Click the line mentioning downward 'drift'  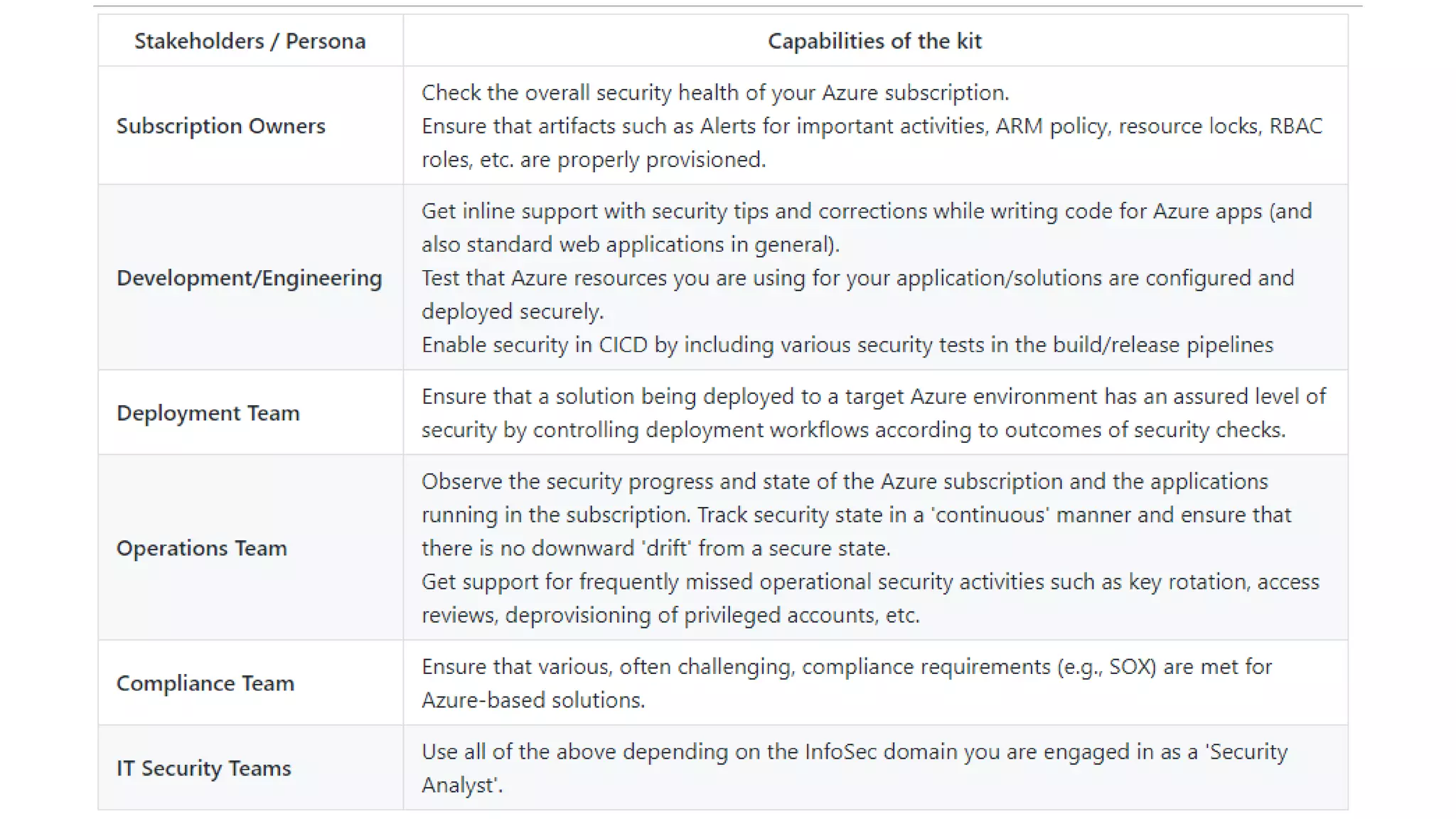pyautogui.click(x=655, y=548)
